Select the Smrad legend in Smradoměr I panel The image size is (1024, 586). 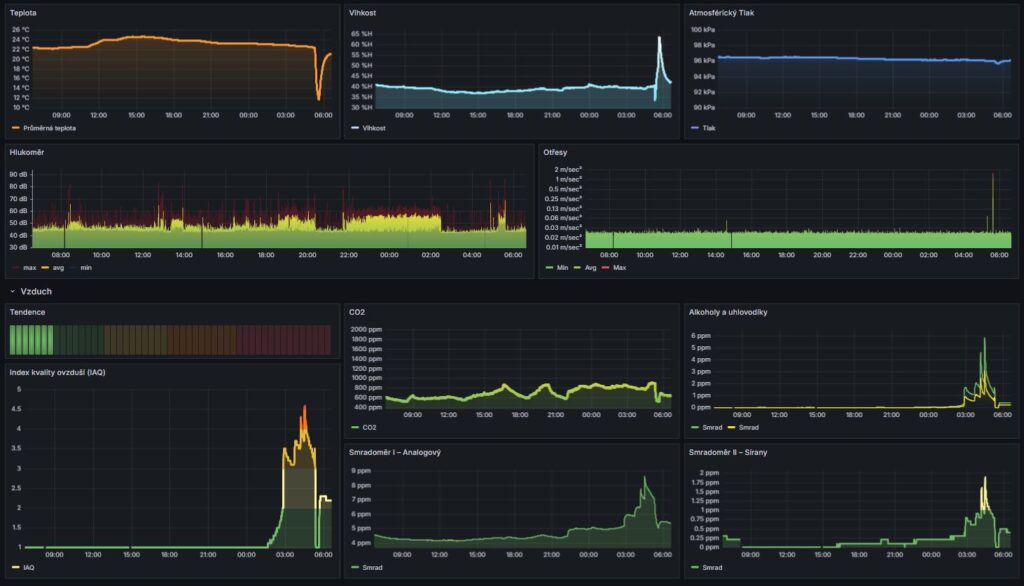372,568
